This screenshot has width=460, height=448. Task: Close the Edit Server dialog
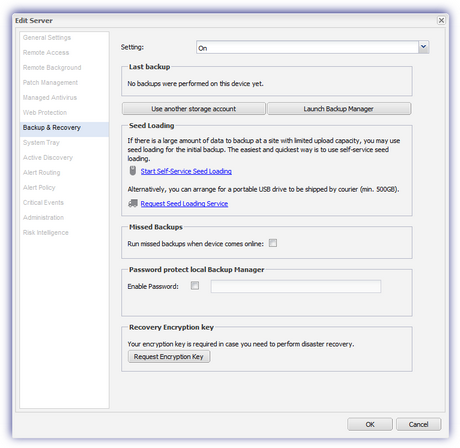[441, 20]
